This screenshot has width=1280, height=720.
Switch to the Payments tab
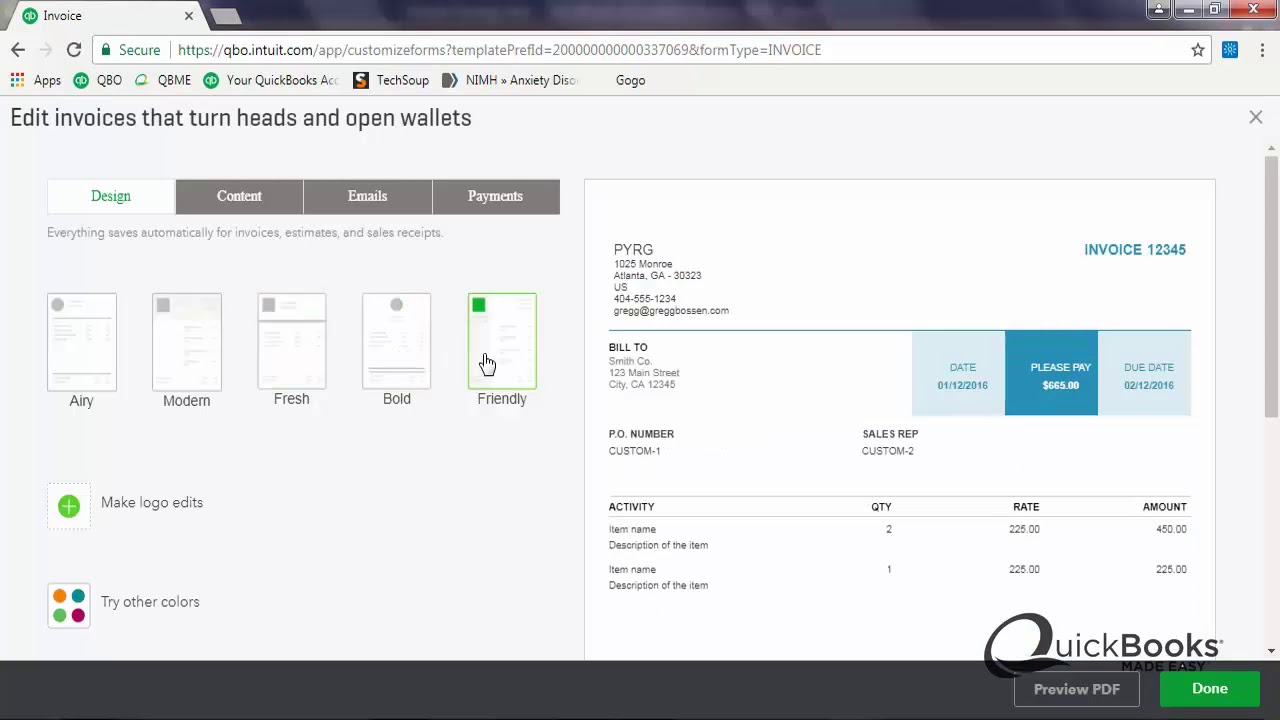click(495, 196)
